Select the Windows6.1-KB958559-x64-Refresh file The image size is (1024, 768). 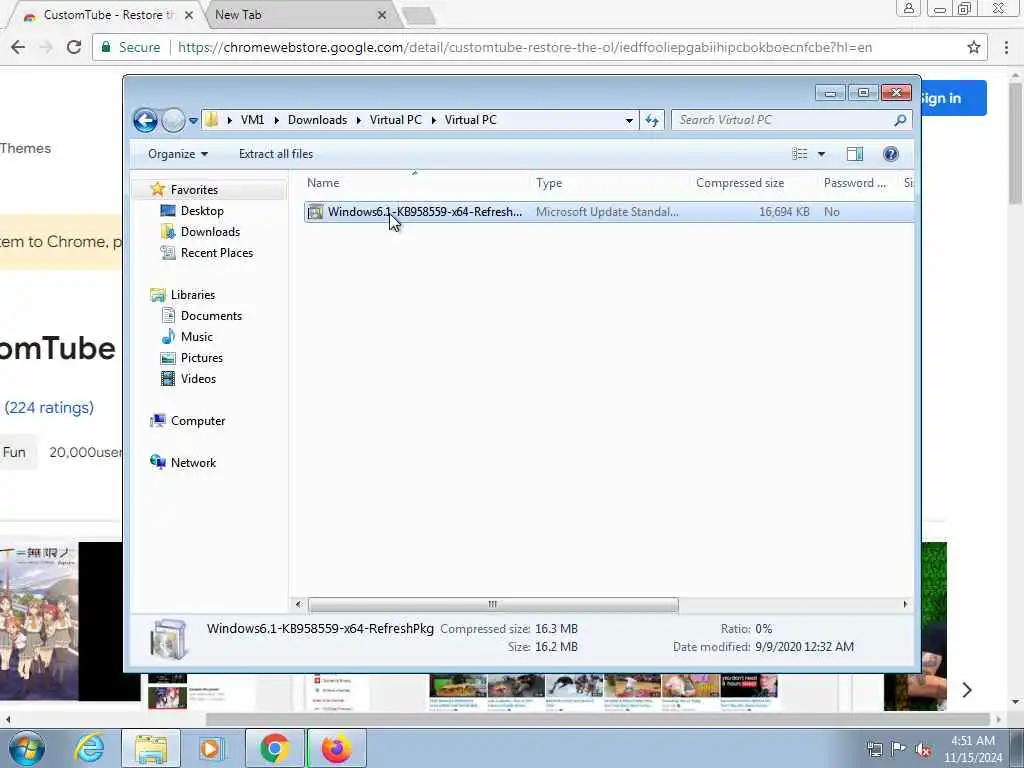[424, 212]
